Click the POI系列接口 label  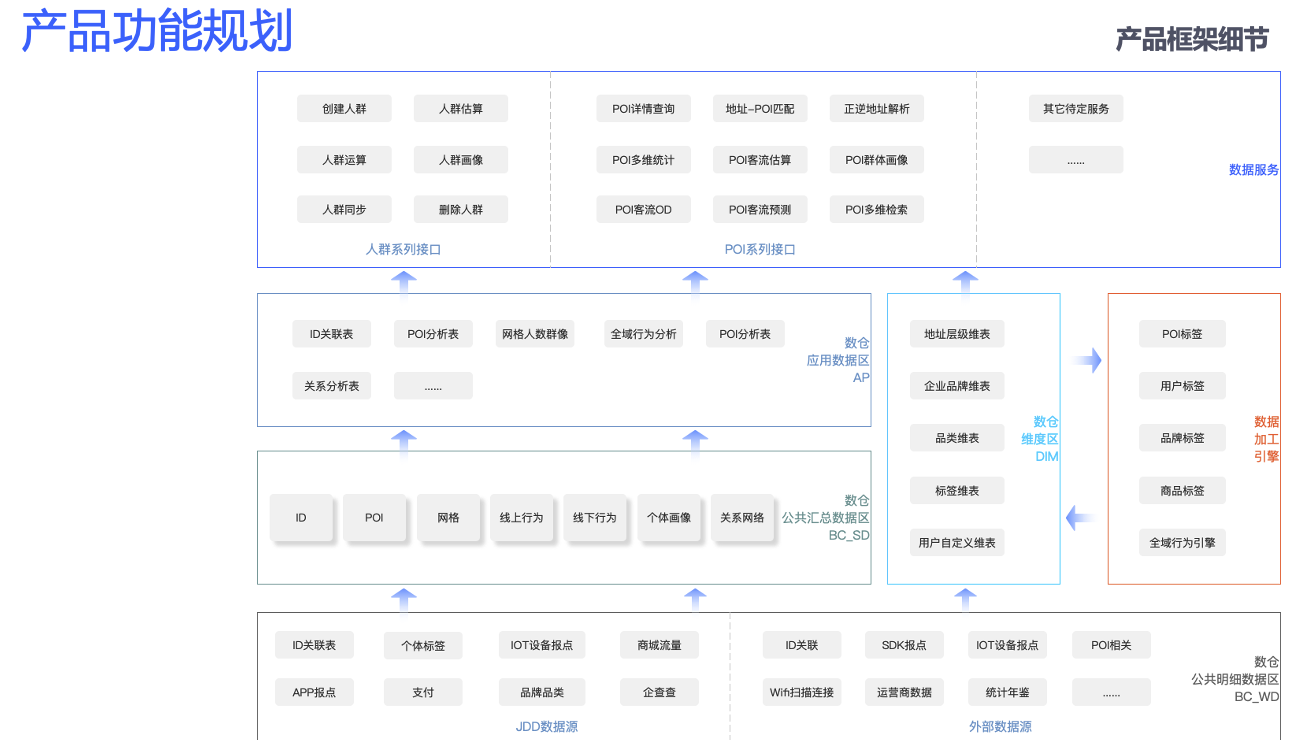point(760,249)
